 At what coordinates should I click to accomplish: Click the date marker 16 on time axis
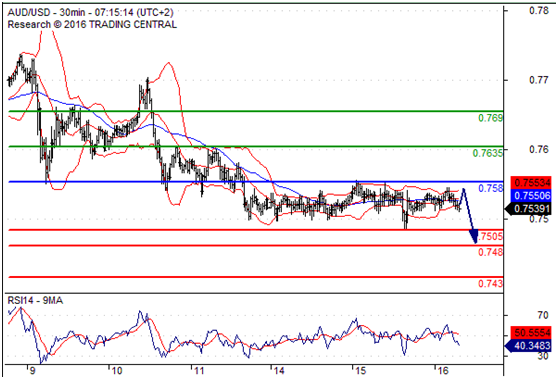(x=442, y=371)
